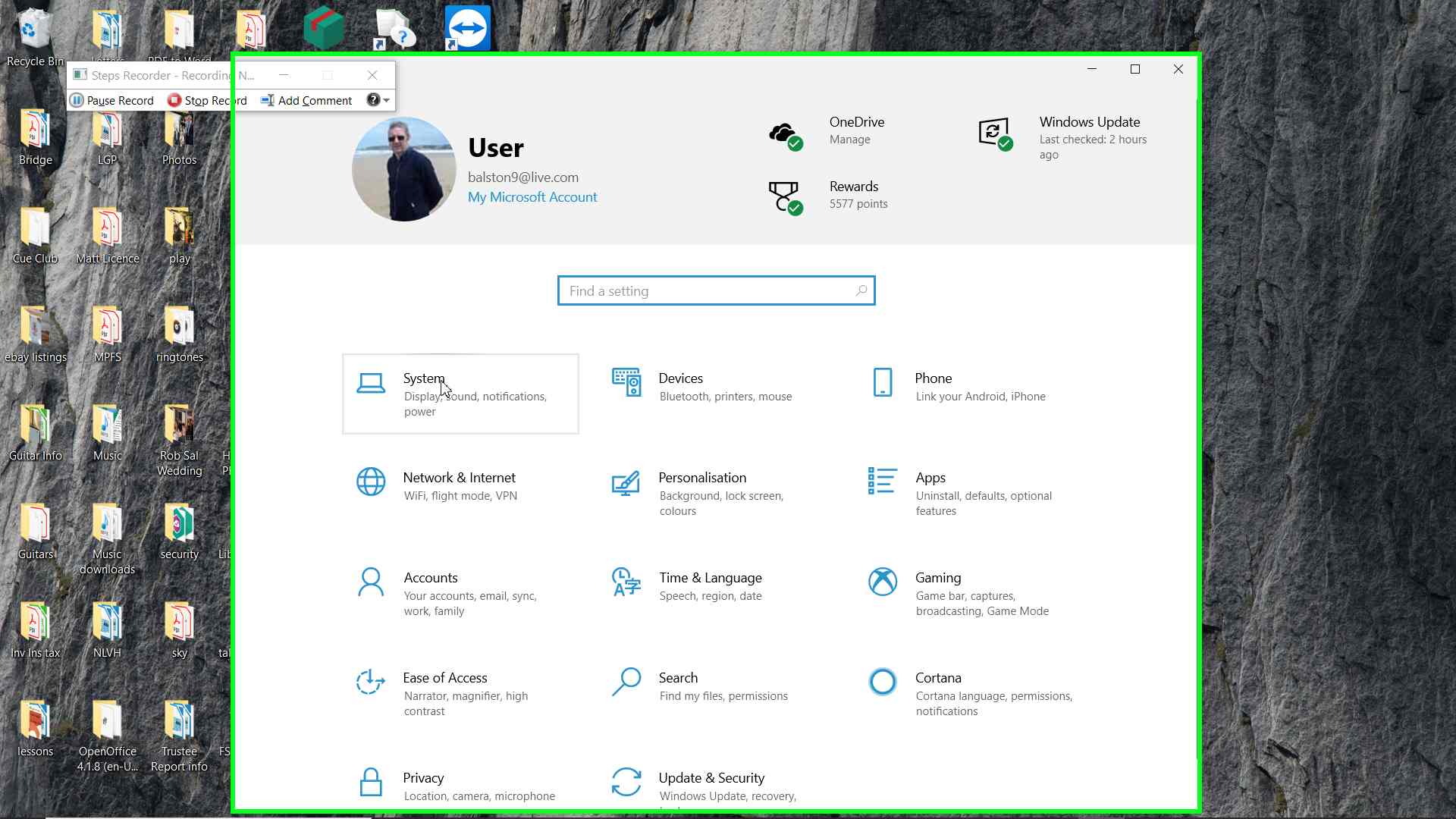Click 'Find my files, permissions' description
The width and height of the screenshot is (1456, 819).
click(x=723, y=696)
